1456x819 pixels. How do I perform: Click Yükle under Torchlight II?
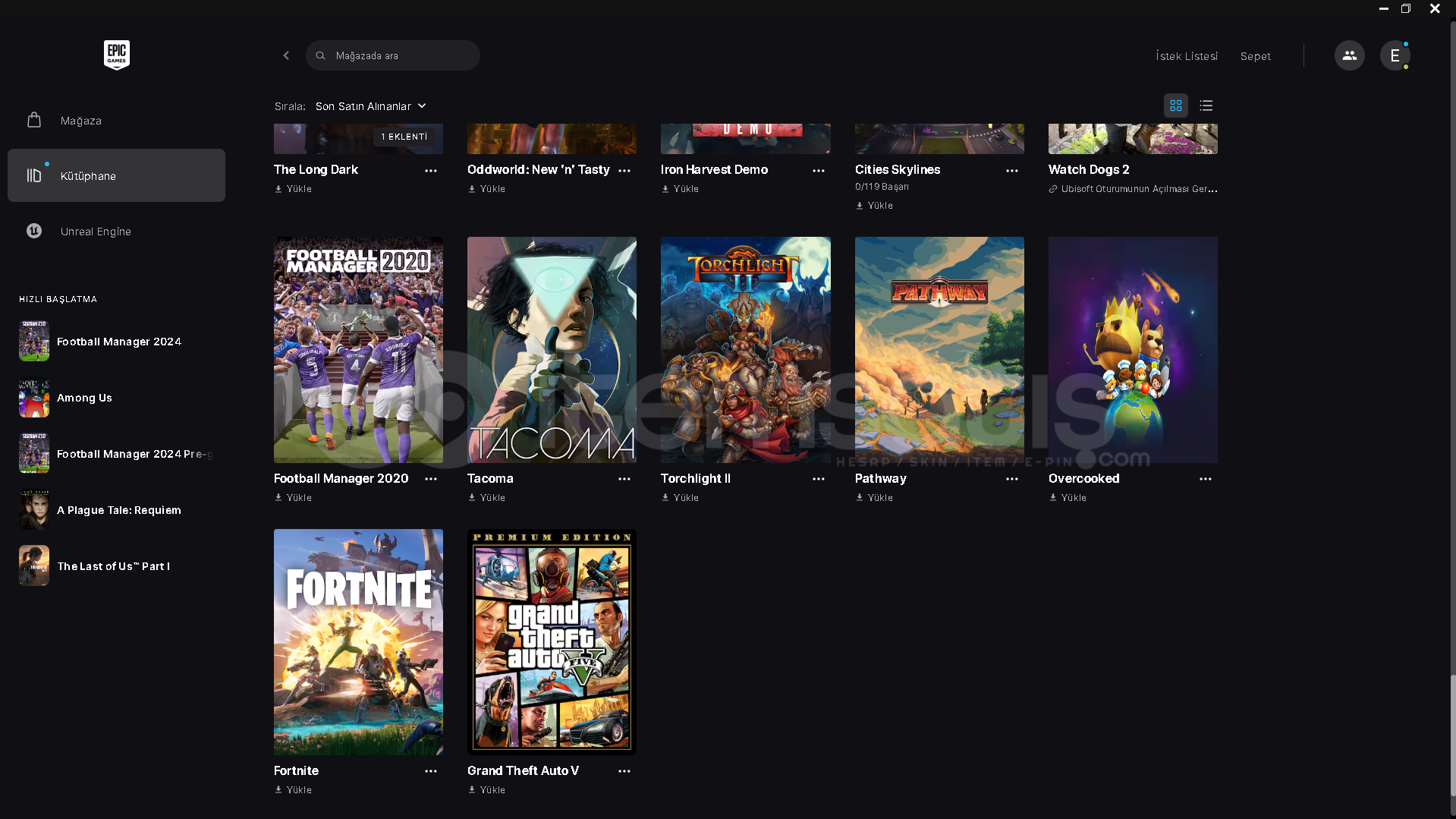click(x=681, y=498)
